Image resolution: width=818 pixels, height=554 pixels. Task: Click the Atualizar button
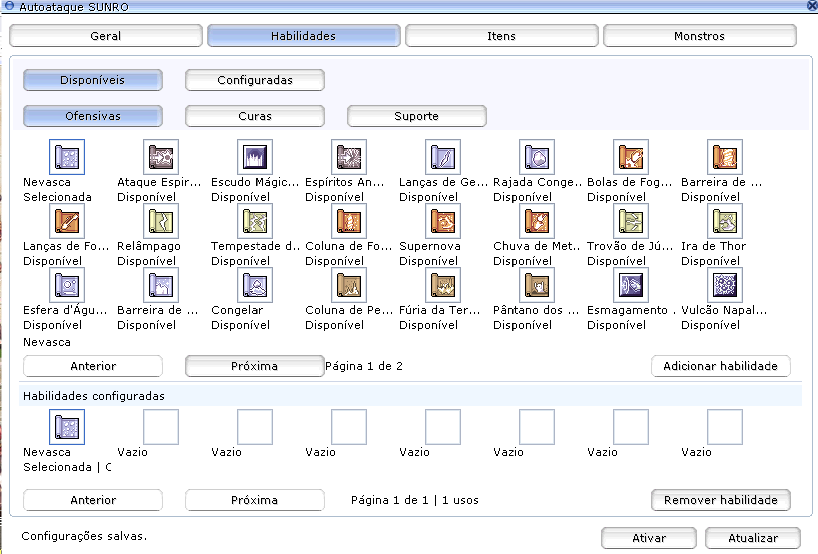pyautogui.click(x=753, y=538)
